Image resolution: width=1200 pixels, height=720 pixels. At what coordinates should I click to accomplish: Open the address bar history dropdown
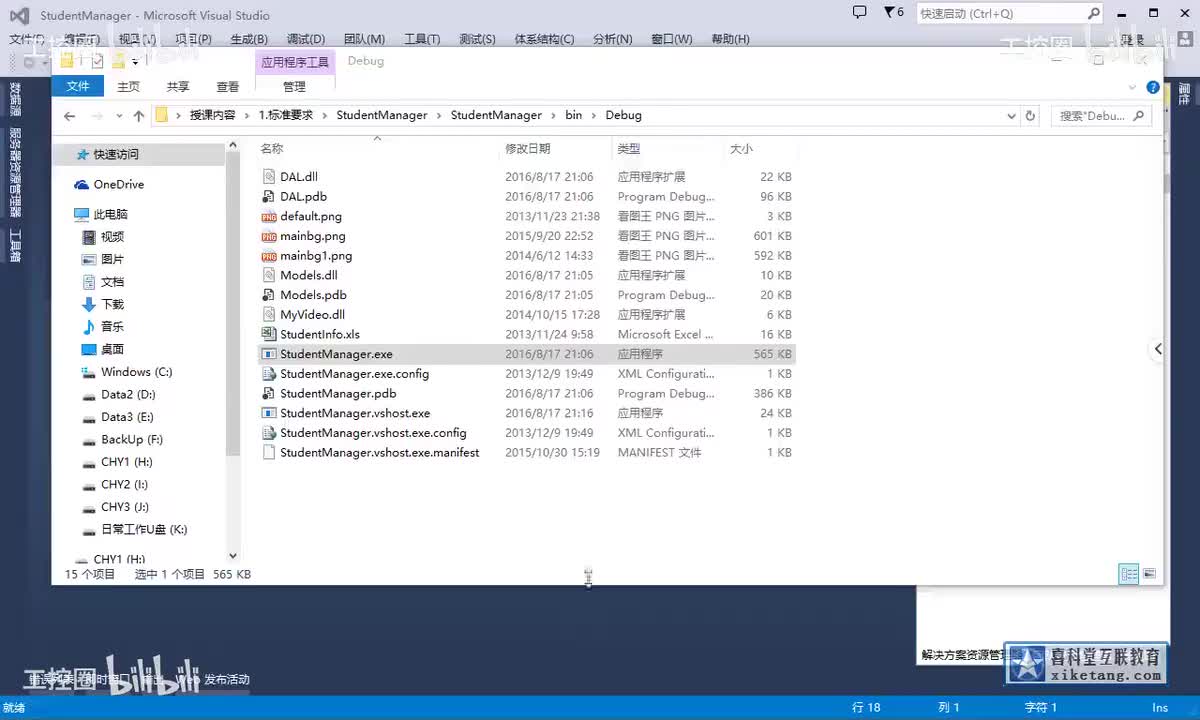tap(1009, 115)
